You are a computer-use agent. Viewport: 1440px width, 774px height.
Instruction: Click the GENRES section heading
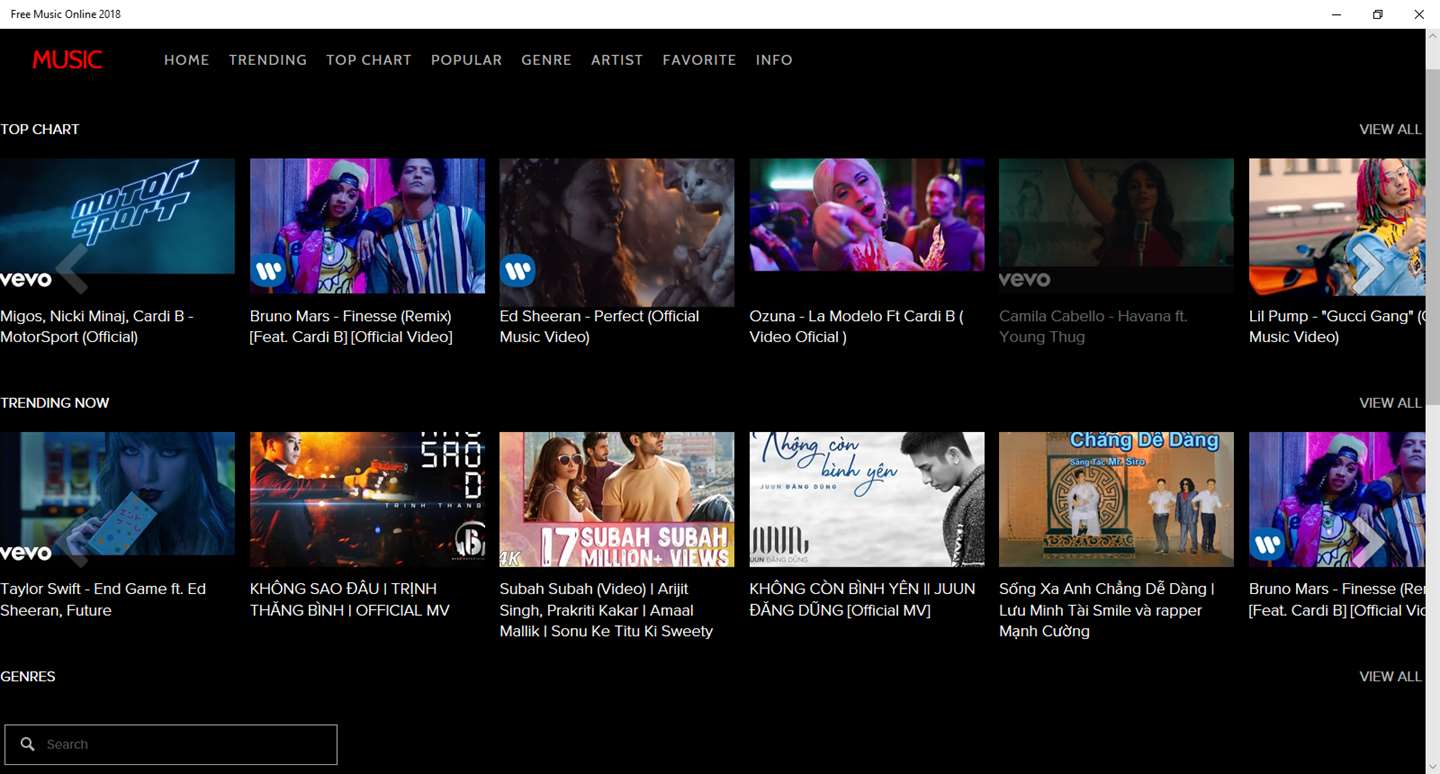click(28, 677)
